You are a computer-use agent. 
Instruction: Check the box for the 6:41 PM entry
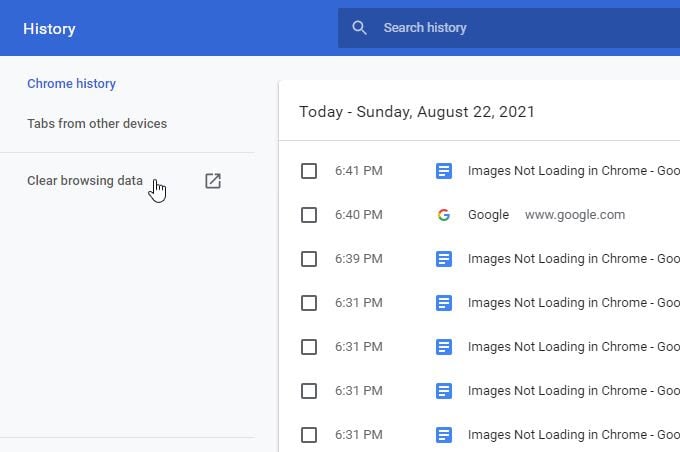pyautogui.click(x=309, y=171)
